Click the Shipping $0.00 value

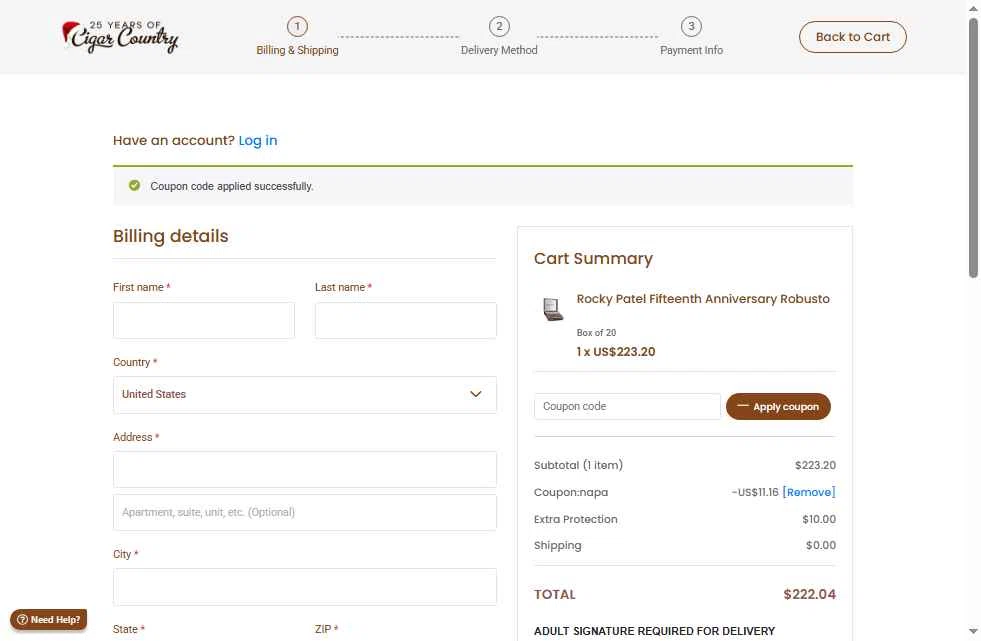pos(820,545)
